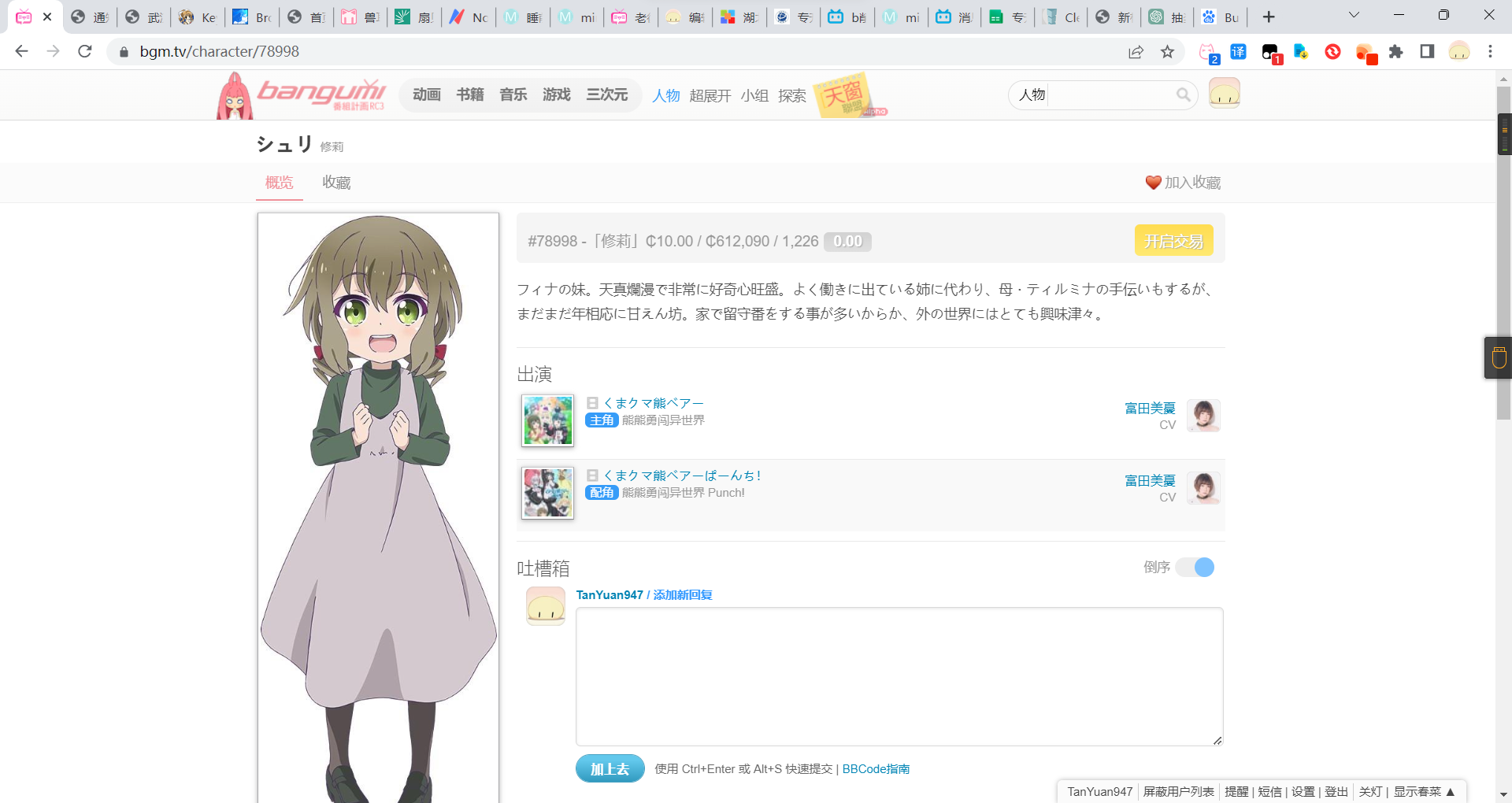The height and width of the screenshot is (803, 1512).
Task: Open the user avatar in header
Action: point(1224,94)
